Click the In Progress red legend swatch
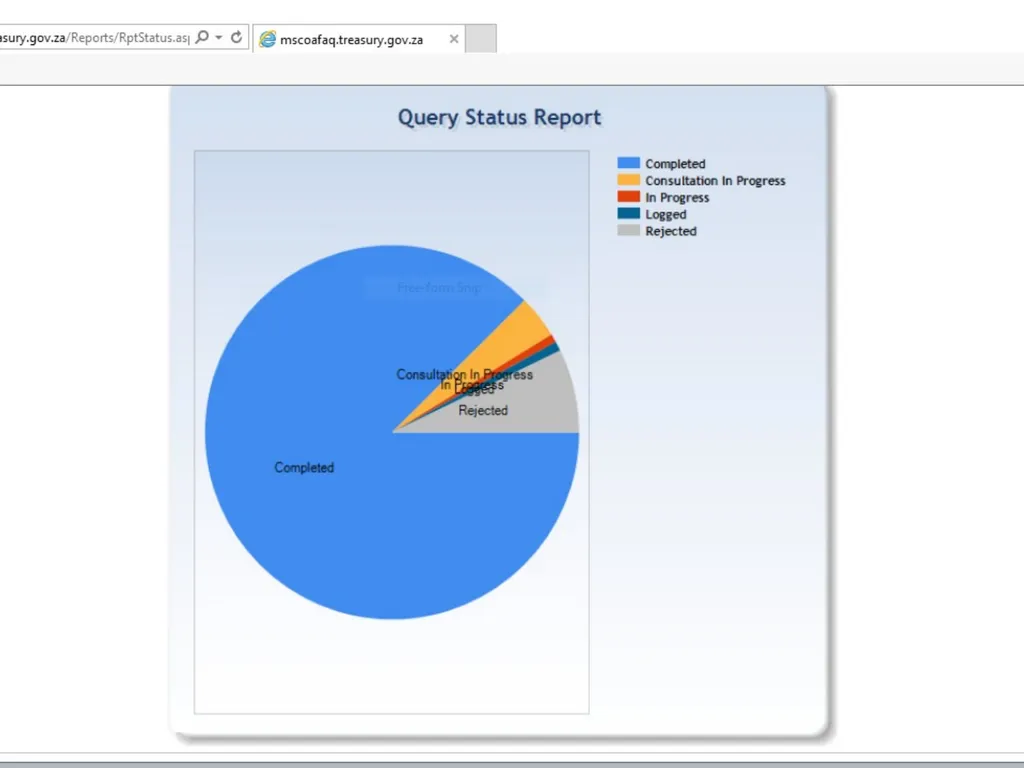 coord(628,197)
